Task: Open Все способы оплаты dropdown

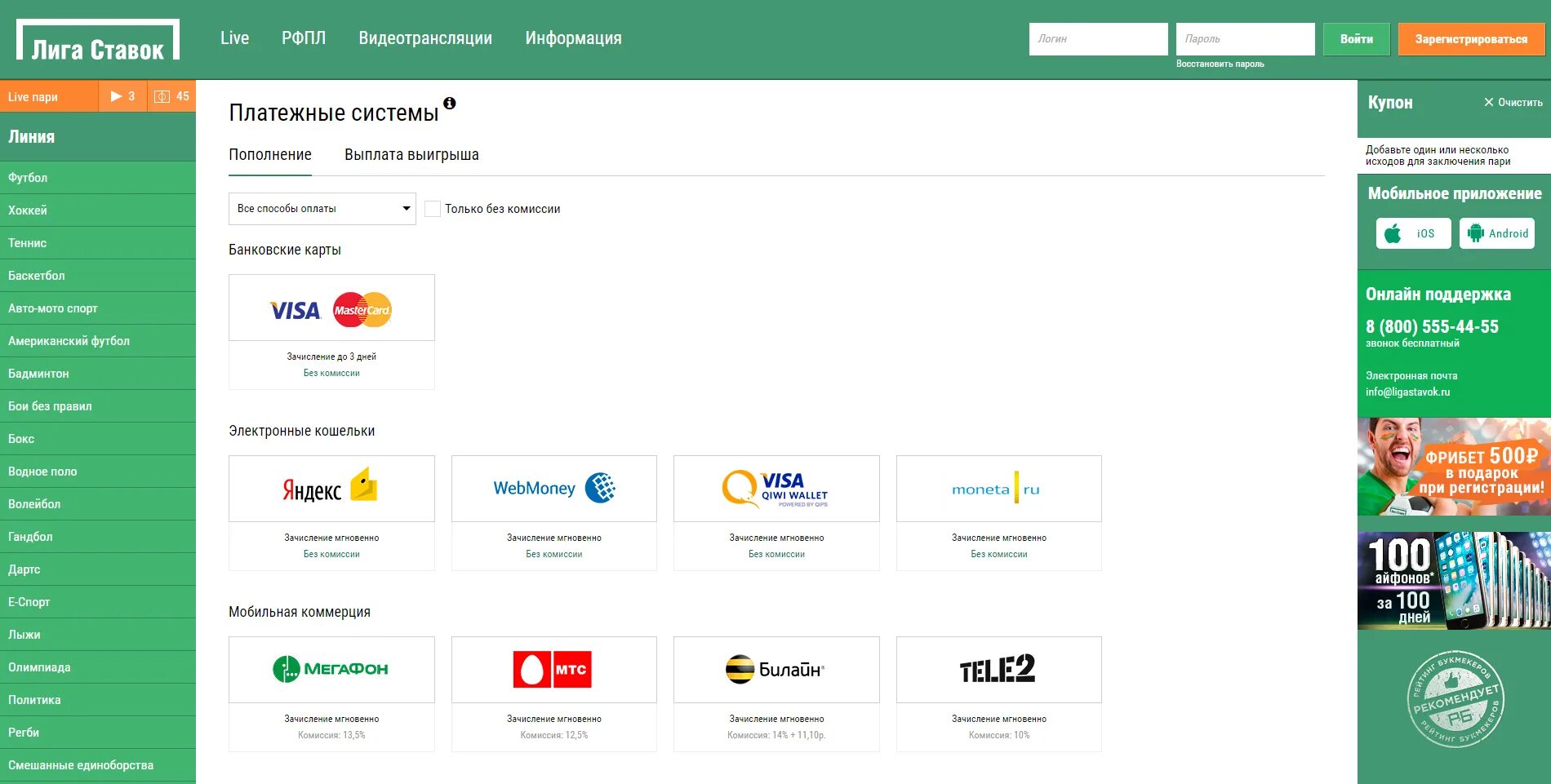Action: tap(322, 209)
